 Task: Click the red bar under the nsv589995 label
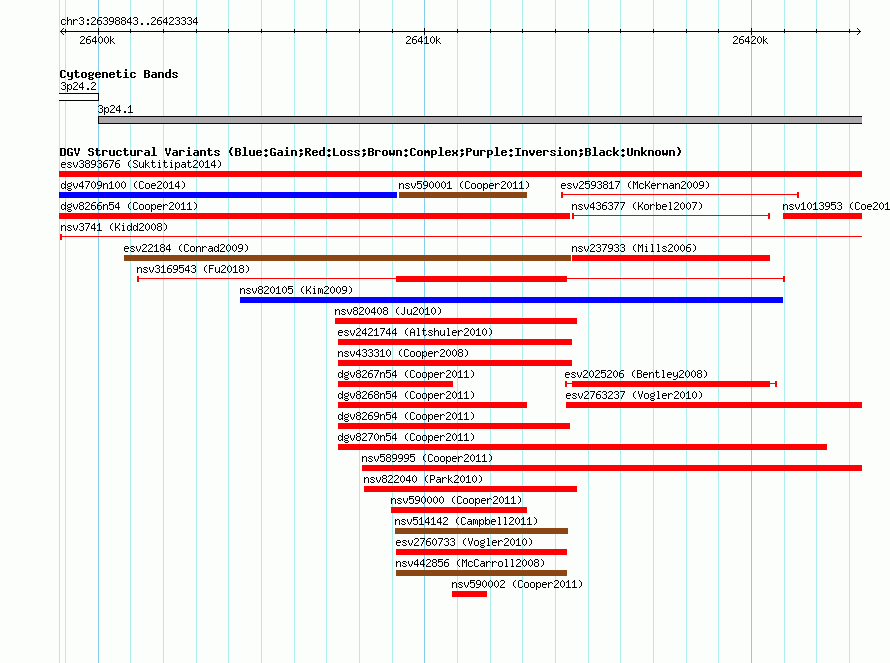coord(612,468)
